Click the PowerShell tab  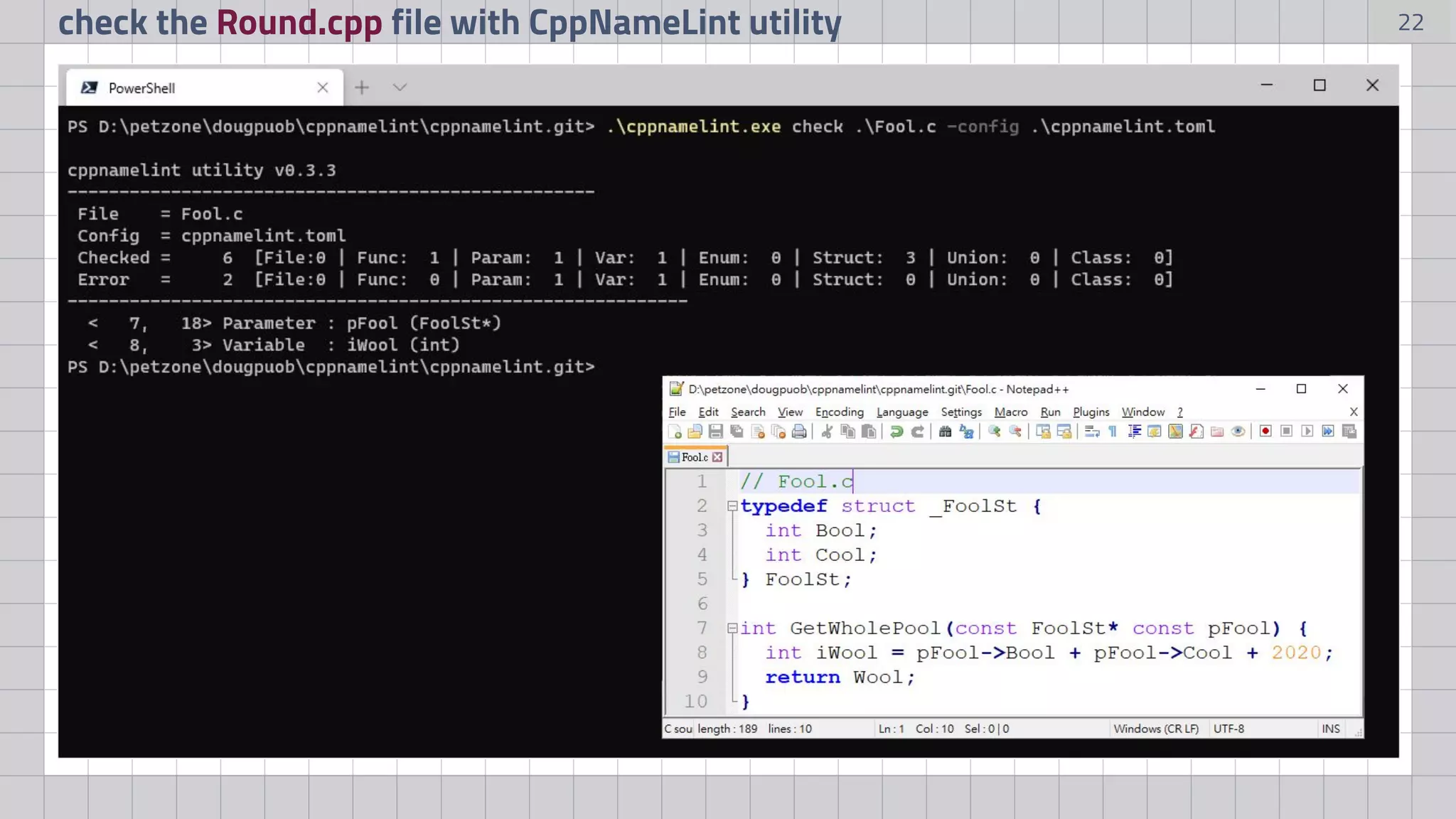tap(205, 87)
